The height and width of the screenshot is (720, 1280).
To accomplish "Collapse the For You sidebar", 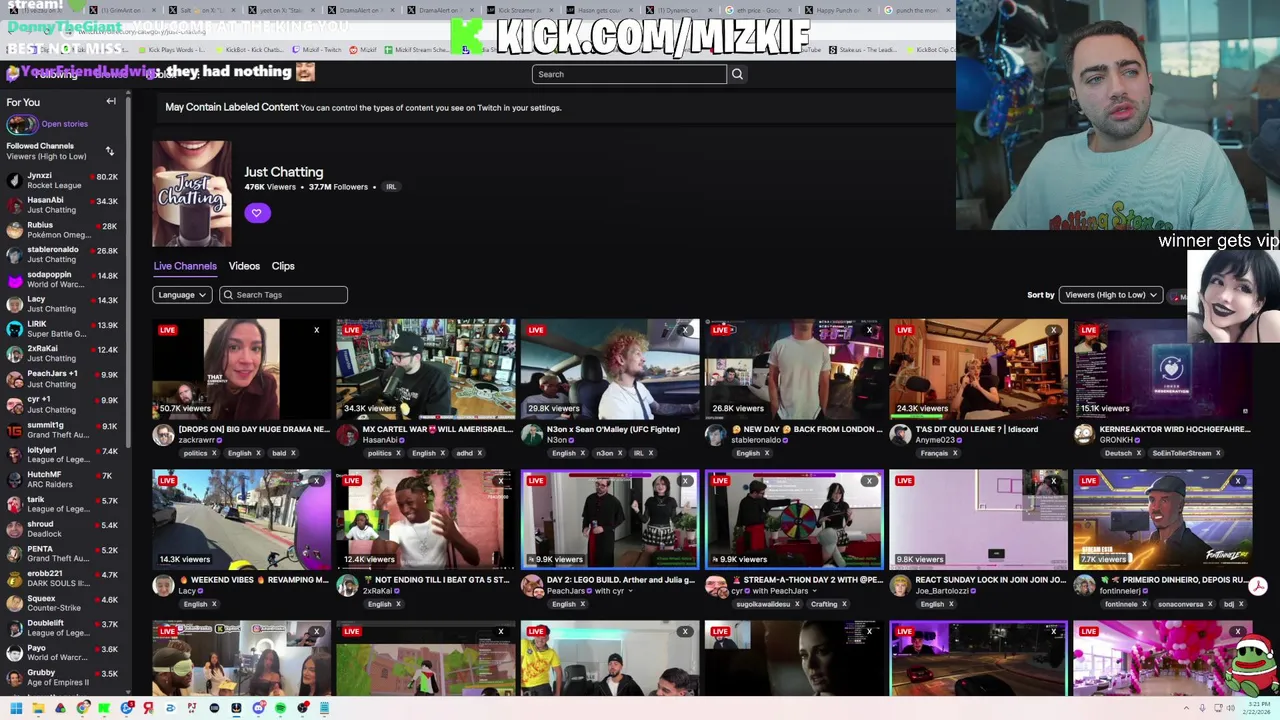I will (x=111, y=101).
